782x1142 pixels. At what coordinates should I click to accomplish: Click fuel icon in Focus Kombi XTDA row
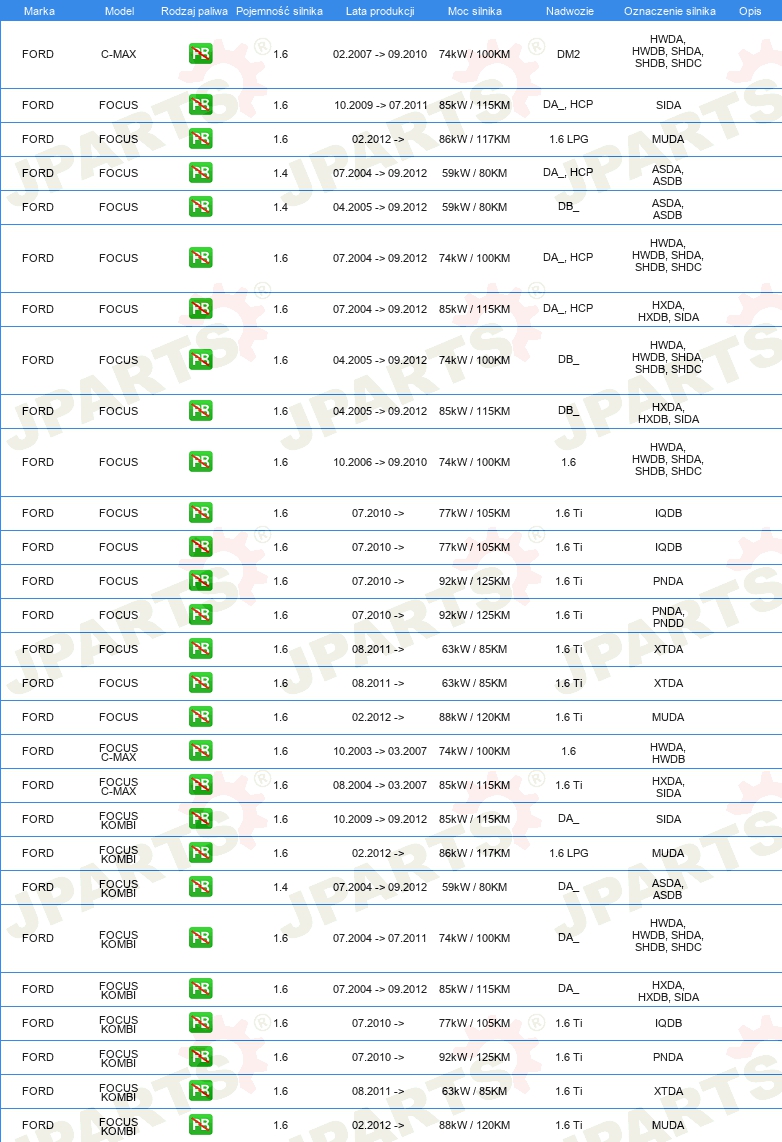(200, 1091)
